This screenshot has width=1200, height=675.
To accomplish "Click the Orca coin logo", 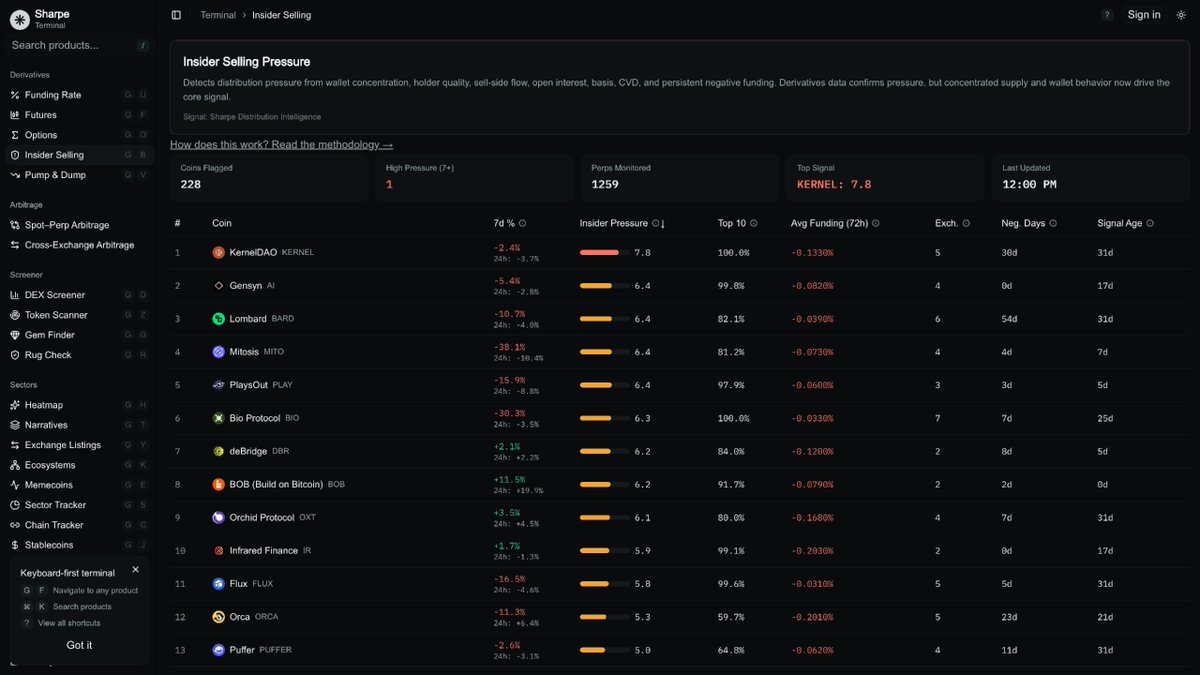I will [x=219, y=617].
